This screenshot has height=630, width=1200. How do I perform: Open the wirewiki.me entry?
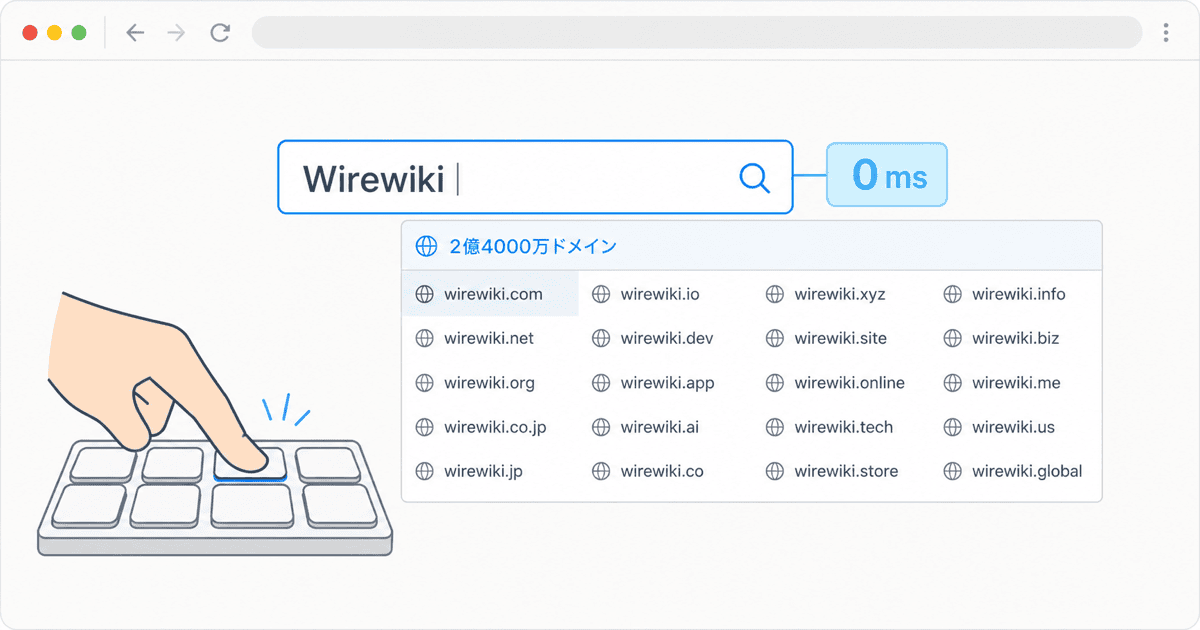[x=1016, y=383]
